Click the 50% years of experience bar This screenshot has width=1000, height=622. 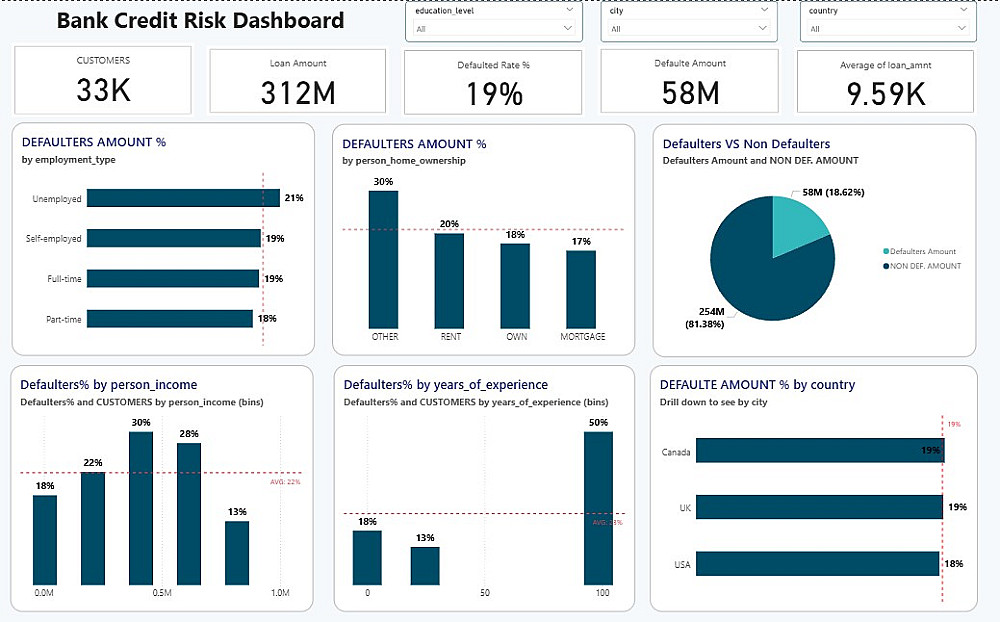coord(598,508)
